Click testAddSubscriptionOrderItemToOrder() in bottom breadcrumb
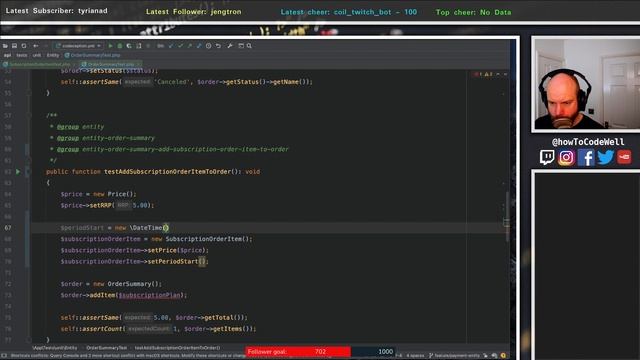This screenshot has width=640, height=360. pyautogui.click(x=178, y=348)
